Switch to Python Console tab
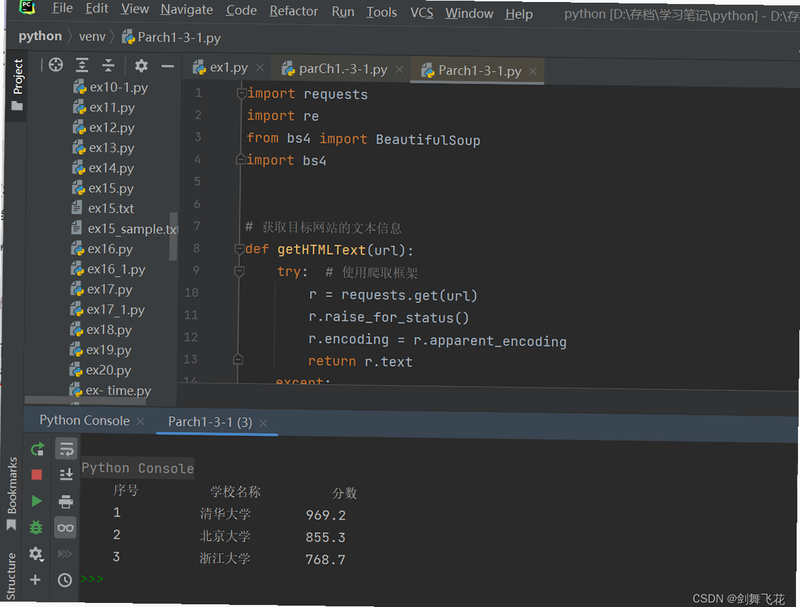The width and height of the screenshot is (800, 607). (x=84, y=420)
